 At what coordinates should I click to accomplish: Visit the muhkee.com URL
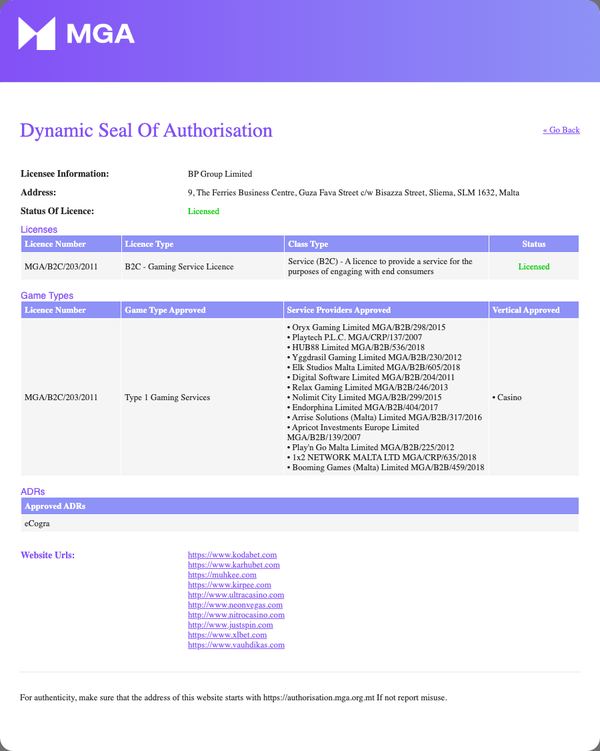pos(222,575)
